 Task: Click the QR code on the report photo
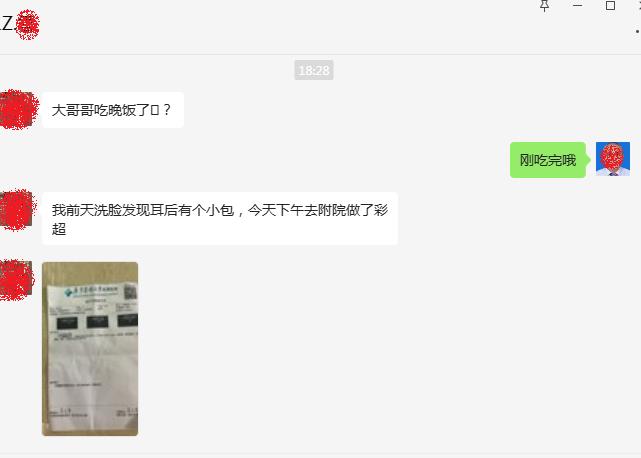point(130,292)
